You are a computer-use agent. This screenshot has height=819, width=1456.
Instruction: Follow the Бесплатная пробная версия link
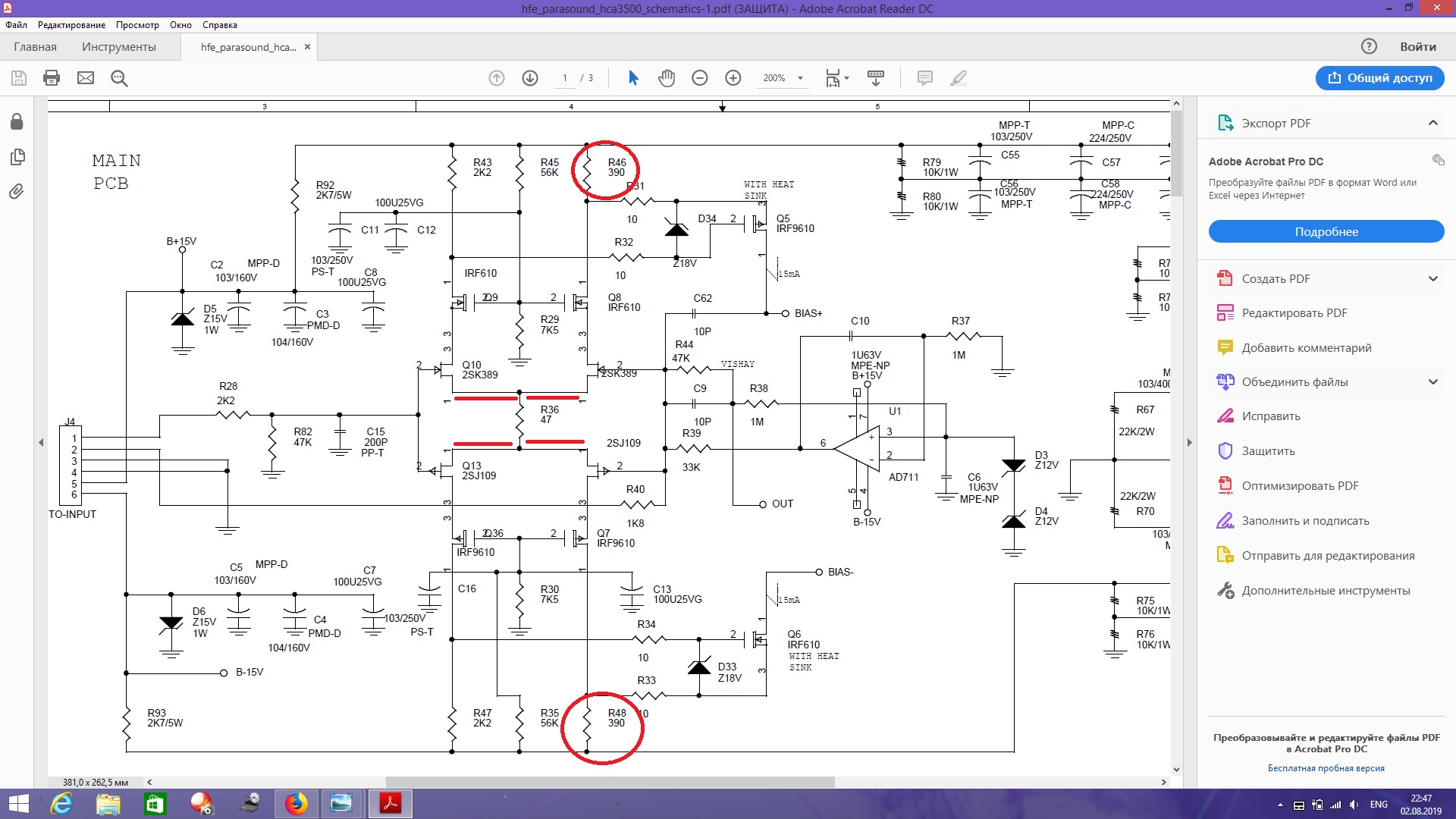click(x=1326, y=768)
